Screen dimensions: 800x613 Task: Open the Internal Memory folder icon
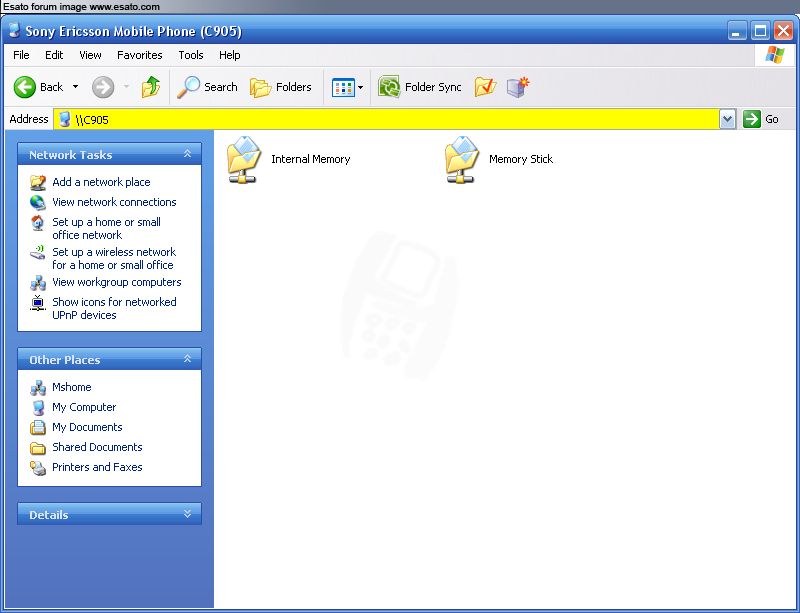tap(242, 160)
